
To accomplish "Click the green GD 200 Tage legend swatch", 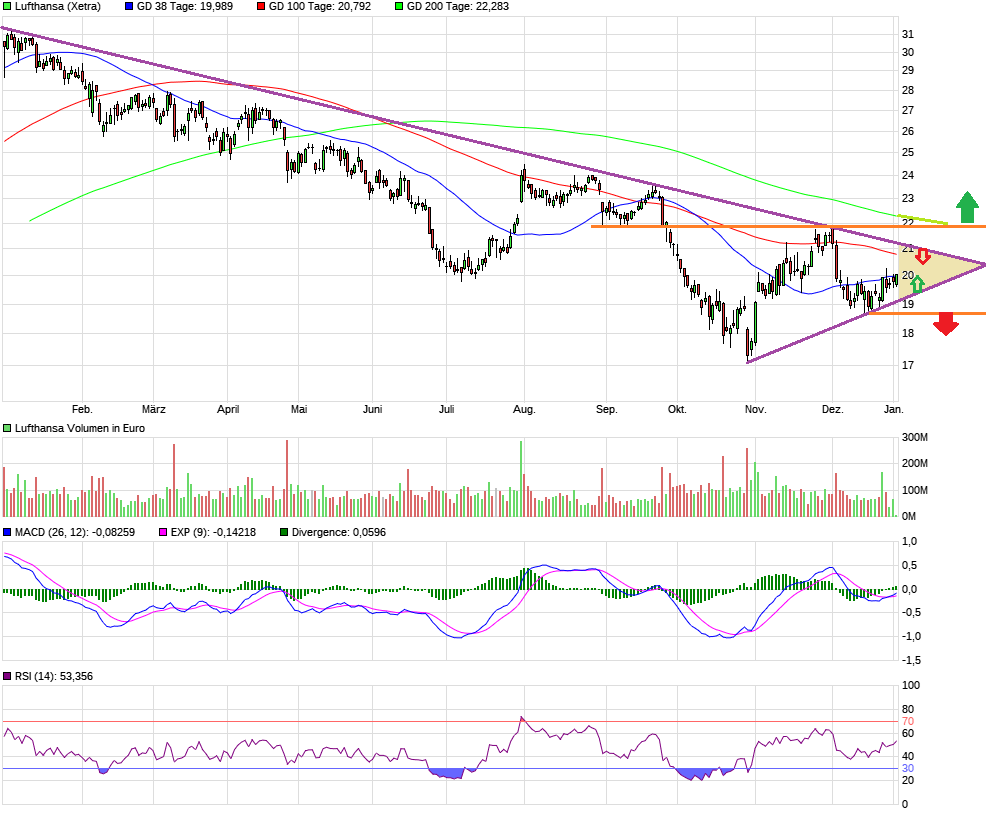I will click(399, 6).
